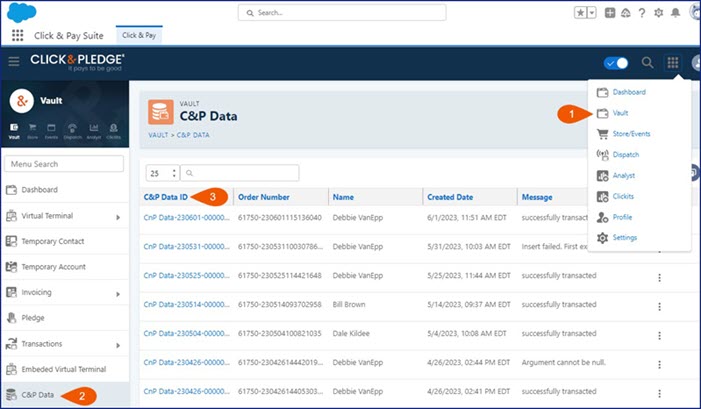
Task: Open row actions for 02:44 PM record
Action: click(659, 365)
